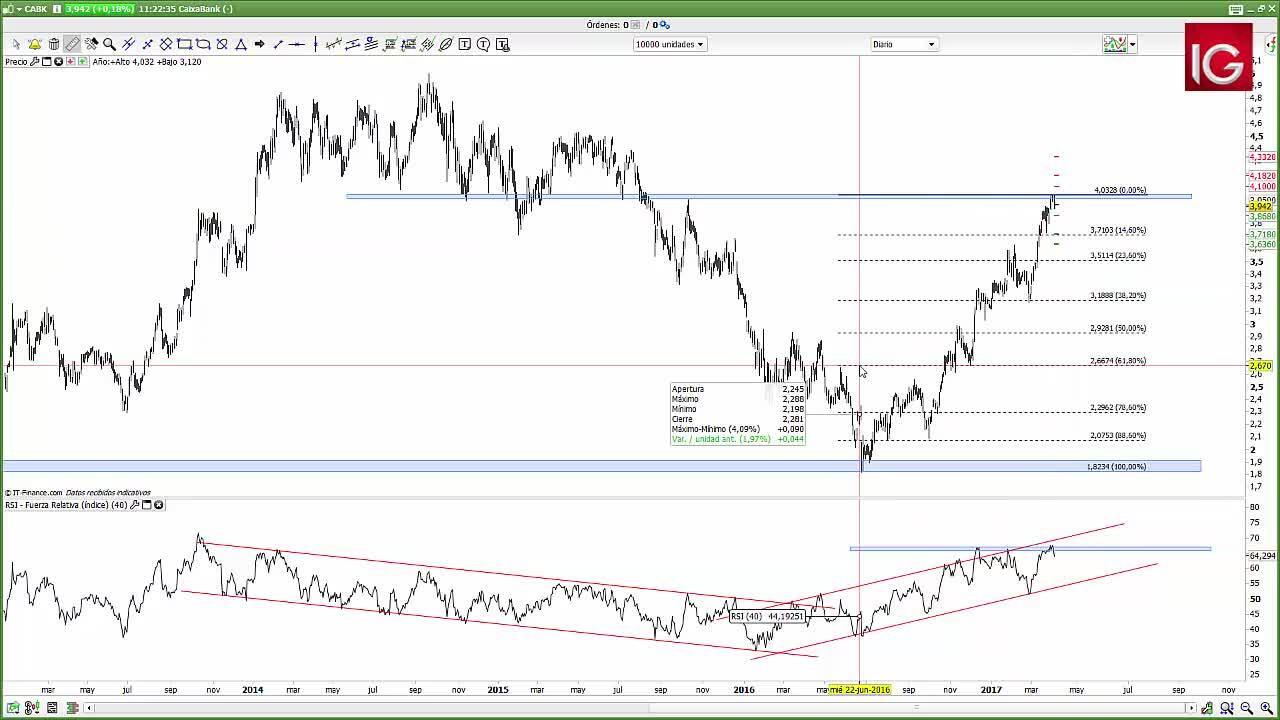Click the horizontal time scrollbar

pyautogui.click(x=640, y=708)
